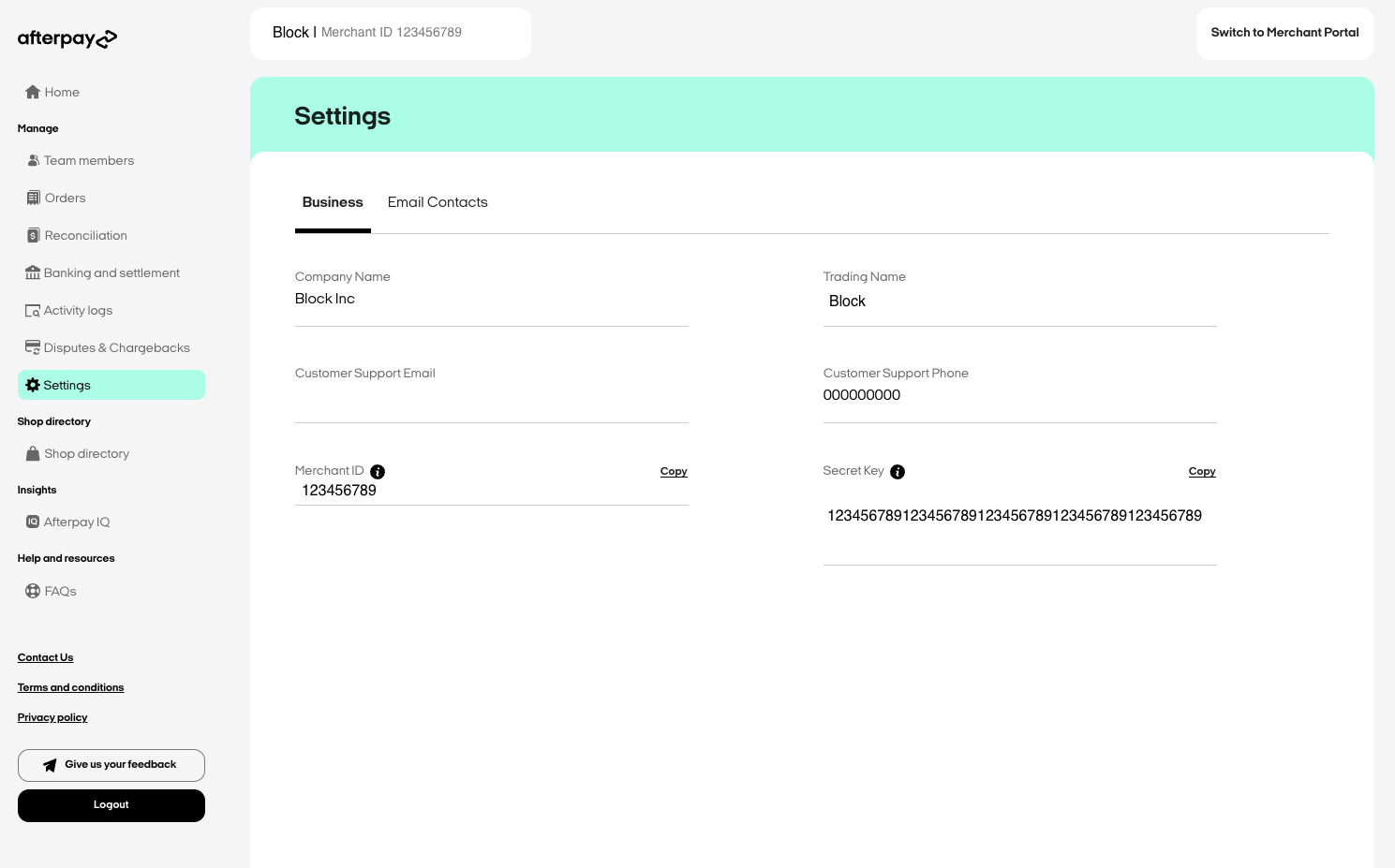Open Team members via its people icon
This screenshot has width=1395, height=868.
pyautogui.click(x=33, y=160)
